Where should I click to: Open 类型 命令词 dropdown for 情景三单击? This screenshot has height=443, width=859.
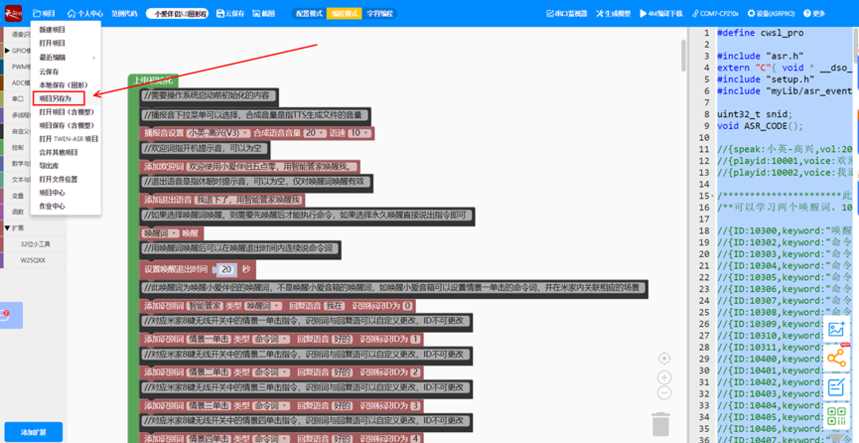point(271,406)
